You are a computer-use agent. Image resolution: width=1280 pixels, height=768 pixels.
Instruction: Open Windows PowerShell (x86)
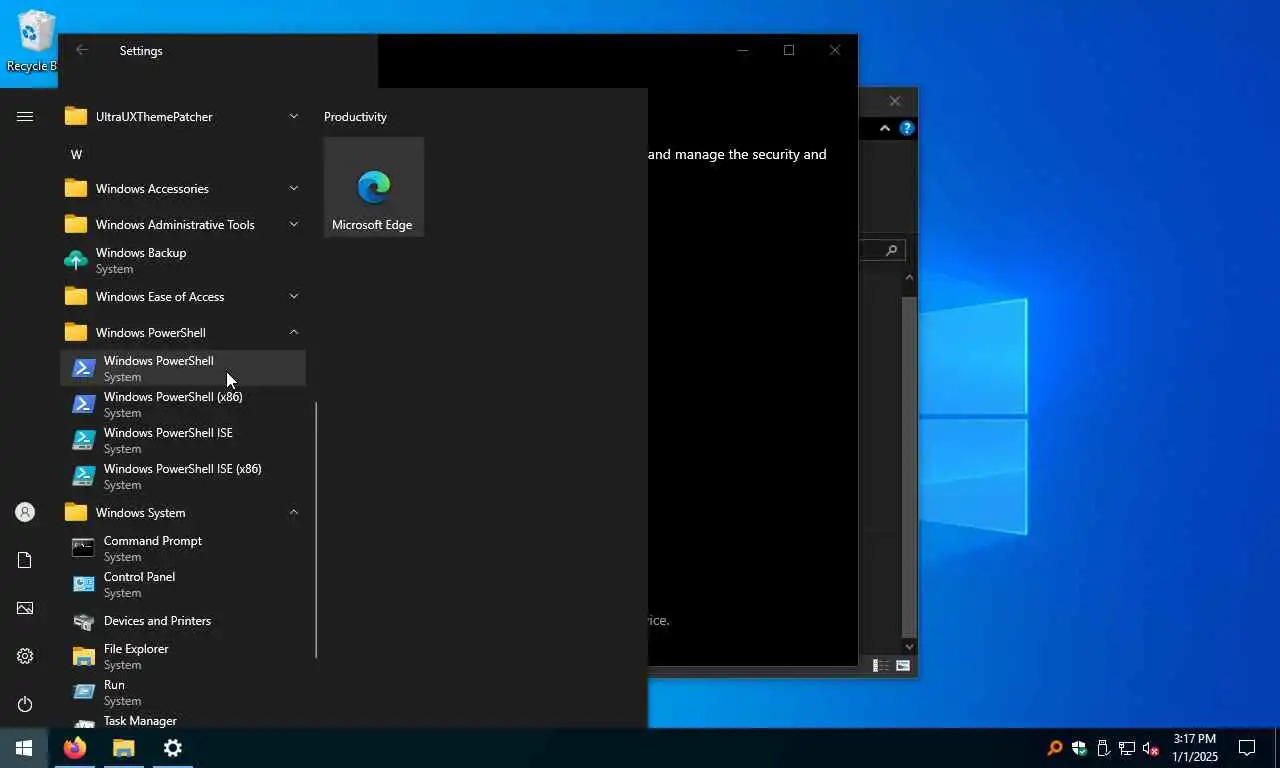[183, 404]
